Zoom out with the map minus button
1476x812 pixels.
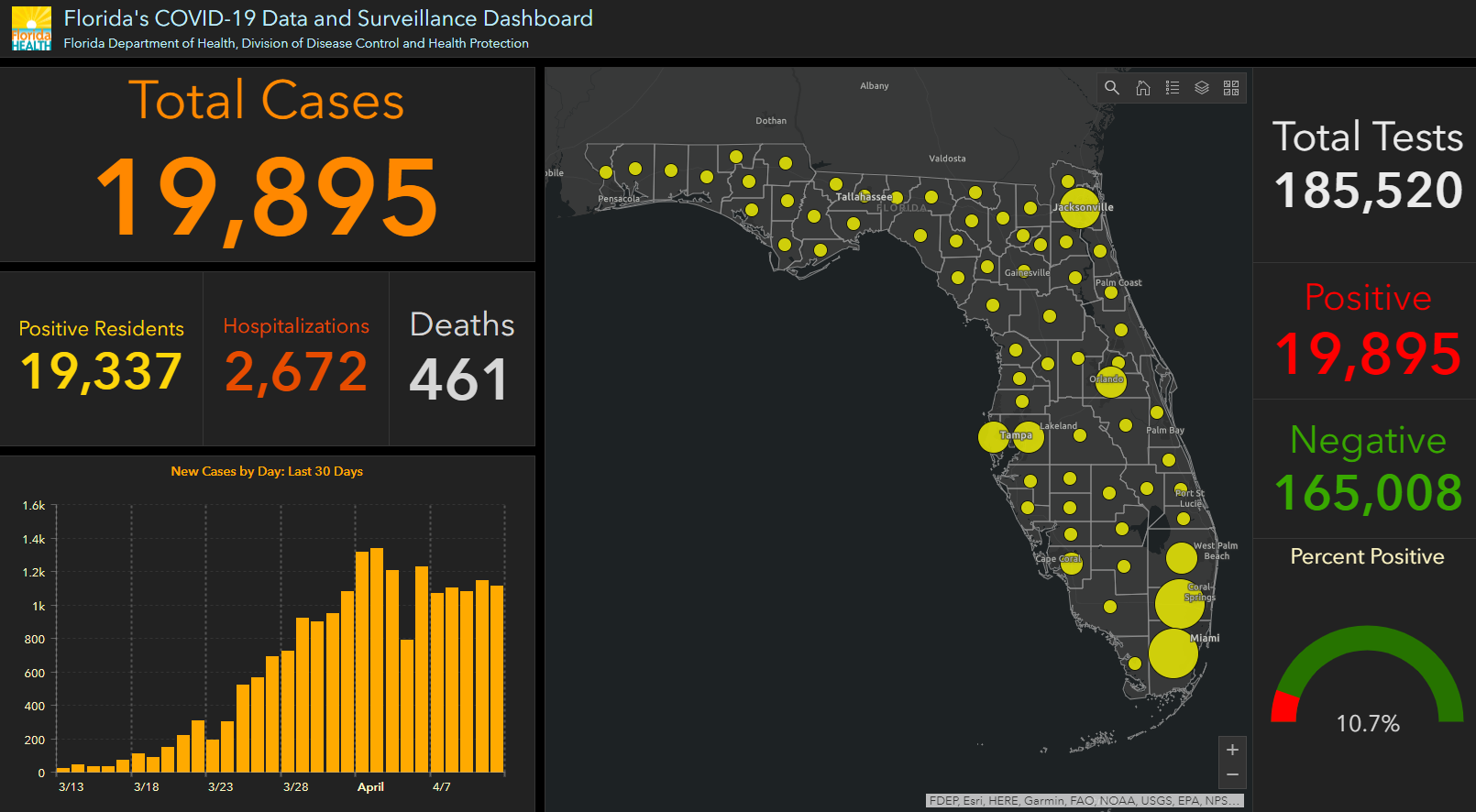pyautogui.click(x=1232, y=775)
